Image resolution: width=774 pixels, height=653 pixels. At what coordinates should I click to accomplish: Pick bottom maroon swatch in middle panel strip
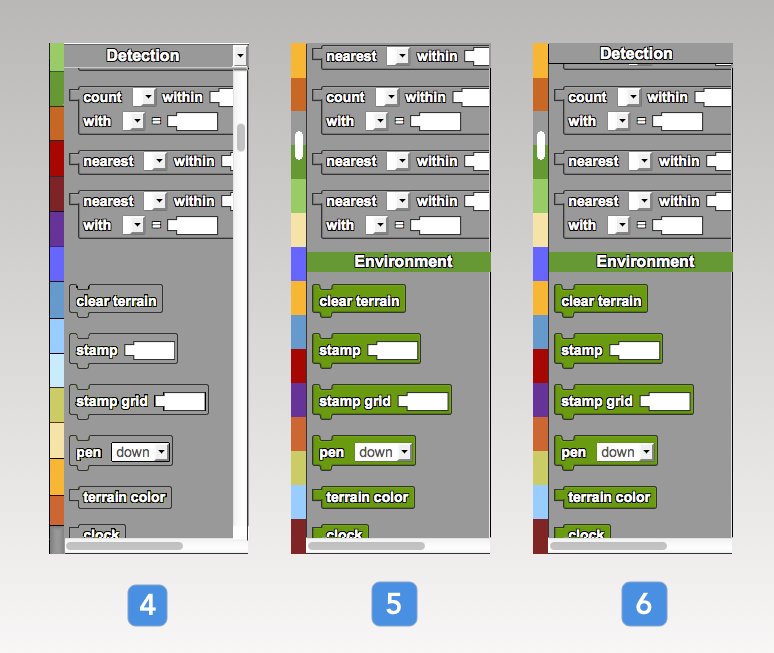pos(299,536)
